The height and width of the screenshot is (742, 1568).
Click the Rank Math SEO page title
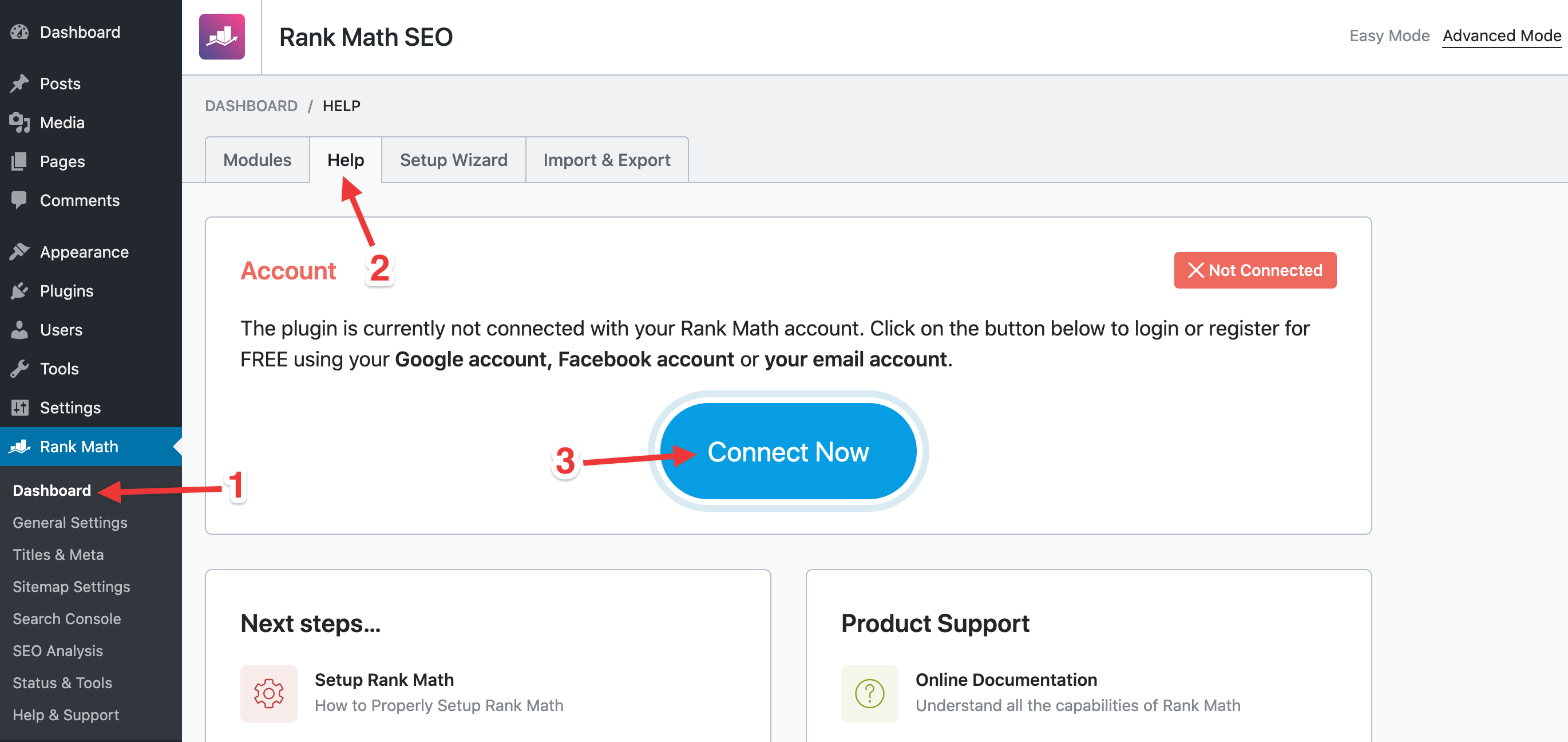[366, 37]
